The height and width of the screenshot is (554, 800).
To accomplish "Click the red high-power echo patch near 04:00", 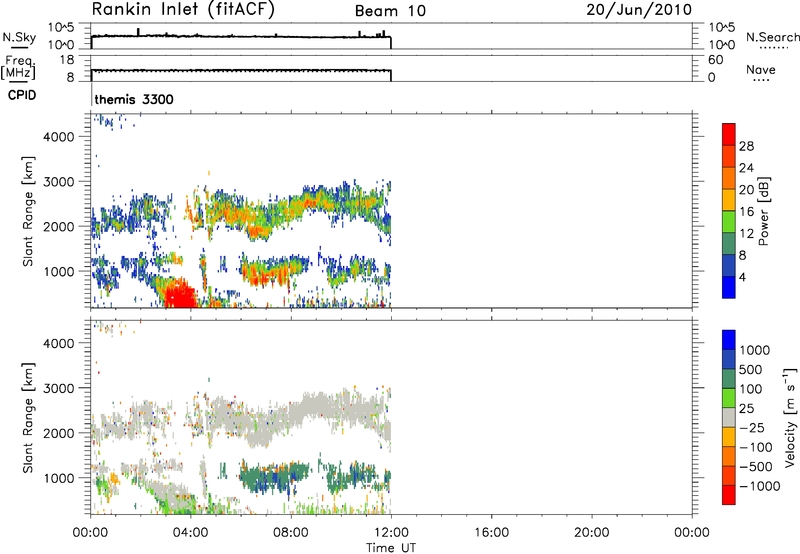I will (x=179, y=294).
